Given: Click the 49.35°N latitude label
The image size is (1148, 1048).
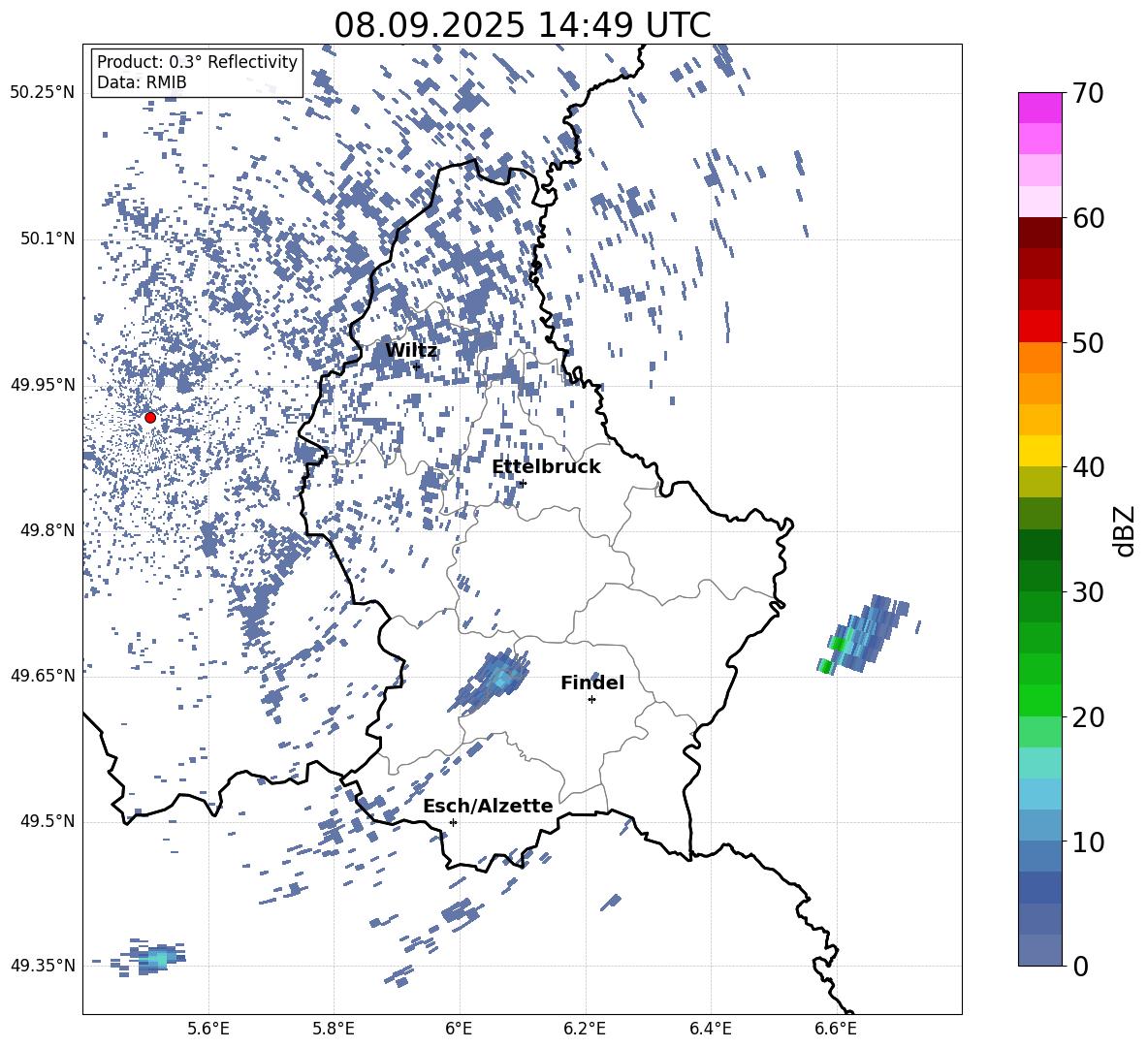Looking at the screenshot, I should (x=43, y=966).
